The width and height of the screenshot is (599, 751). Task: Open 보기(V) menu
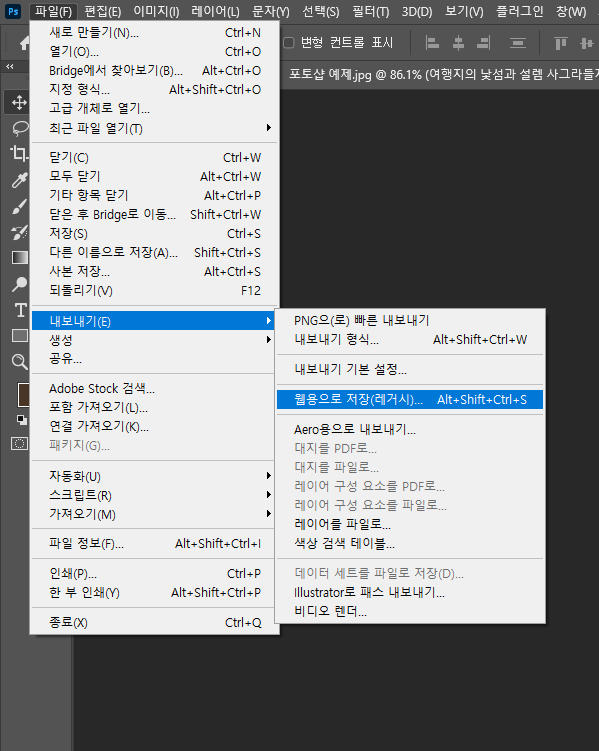[464, 11]
